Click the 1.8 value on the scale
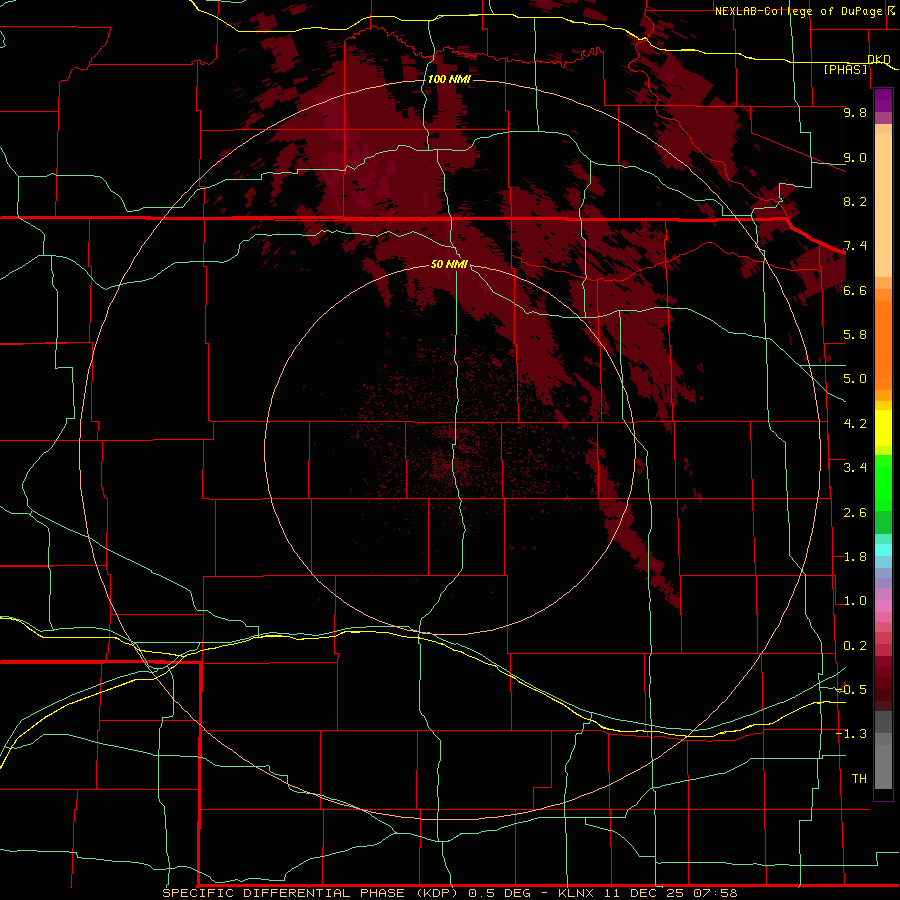Image resolution: width=900 pixels, height=900 pixels. click(x=855, y=557)
